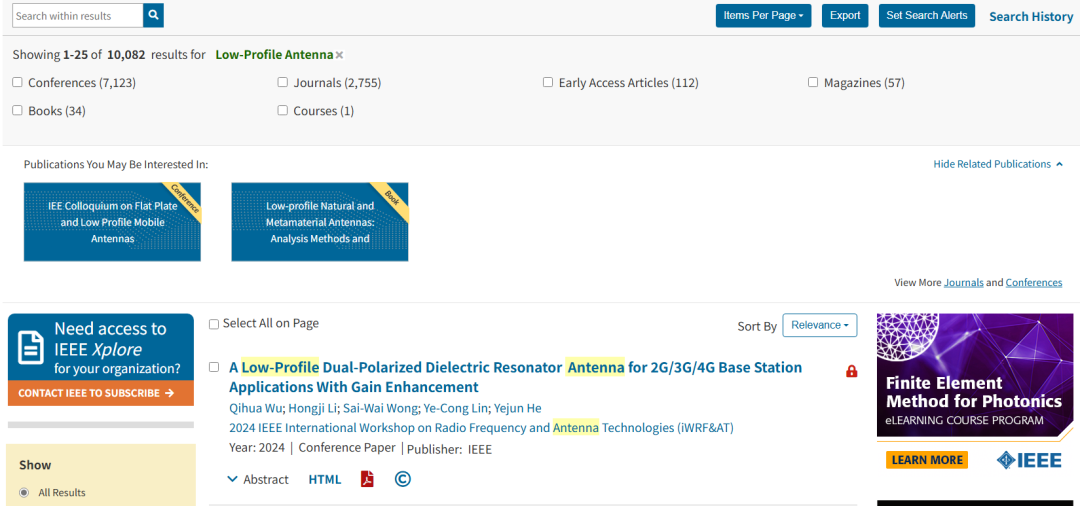Viewport: 1080px width, 506px height.
Task: Check the Books (34) filter
Action: click(17, 110)
